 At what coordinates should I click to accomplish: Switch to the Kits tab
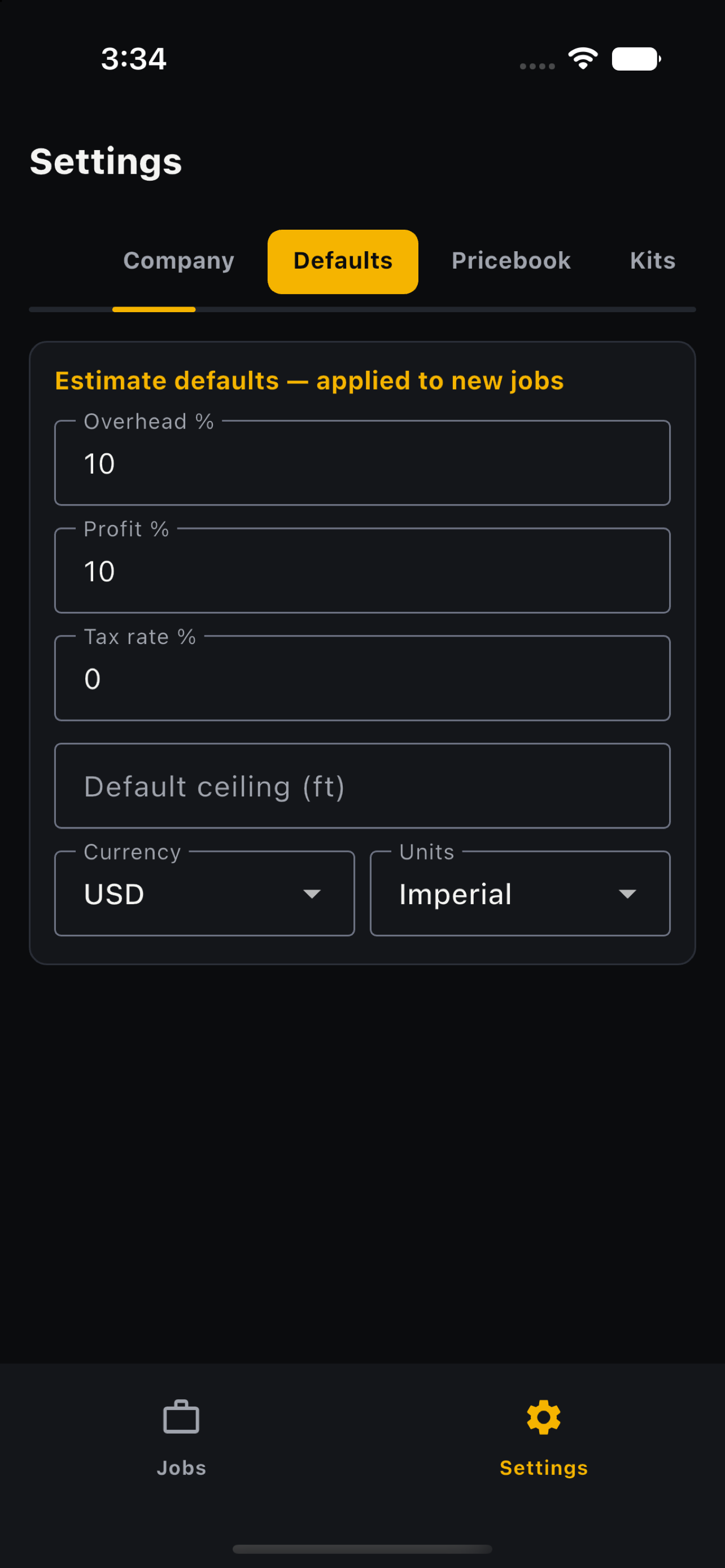(653, 261)
